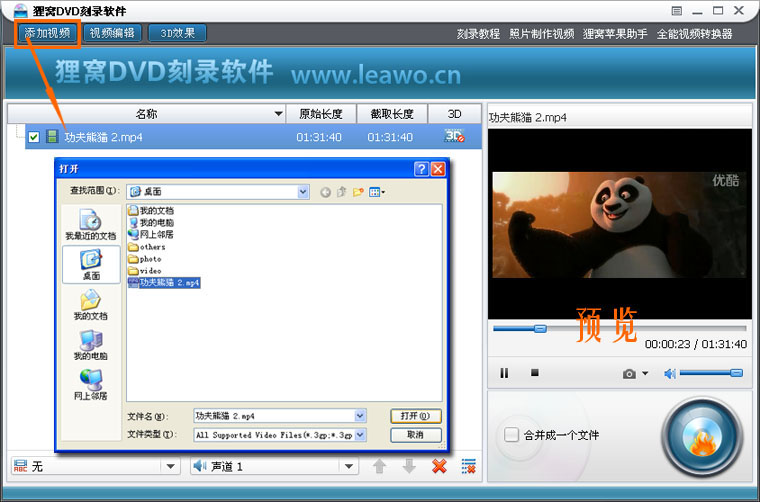The width and height of the screenshot is (760, 502).
Task: Select 功夫熊猫 2.mp4 in file list
Action: (x=164, y=282)
